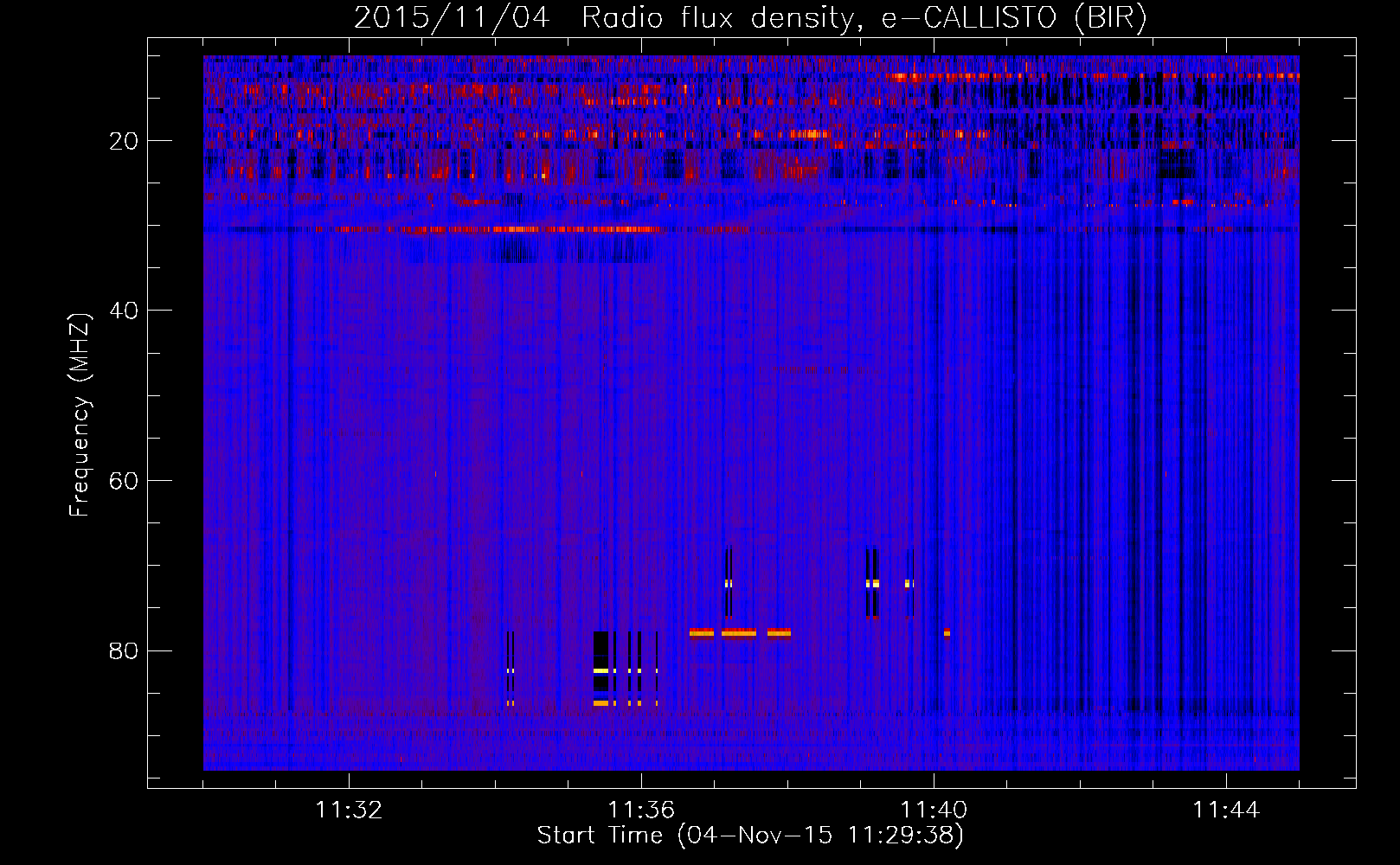Click the plot title 'Radio flux density, e-CALLISTO (BIR)'

tap(864, 18)
